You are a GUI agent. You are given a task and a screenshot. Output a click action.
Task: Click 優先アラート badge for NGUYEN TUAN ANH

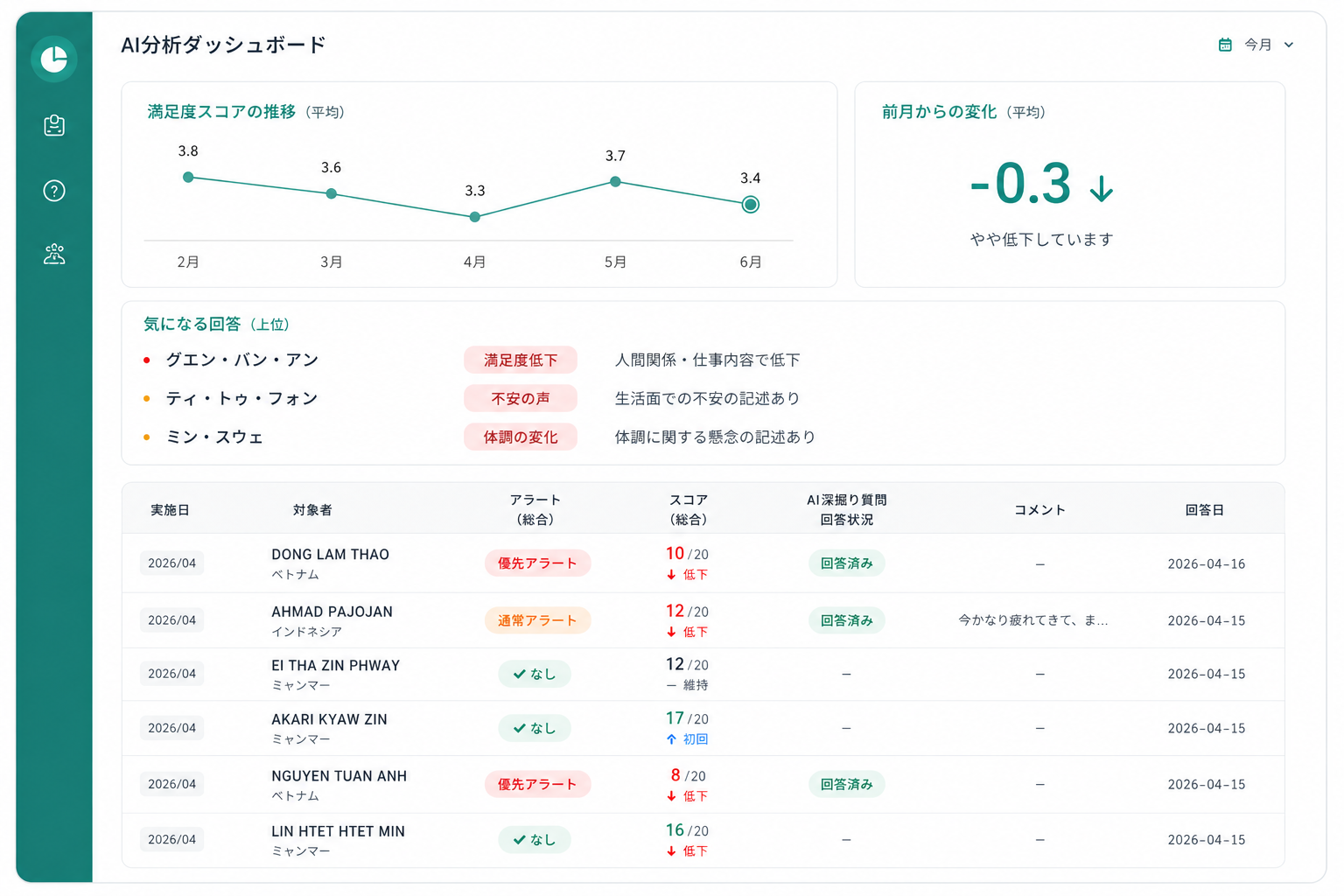click(537, 784)
